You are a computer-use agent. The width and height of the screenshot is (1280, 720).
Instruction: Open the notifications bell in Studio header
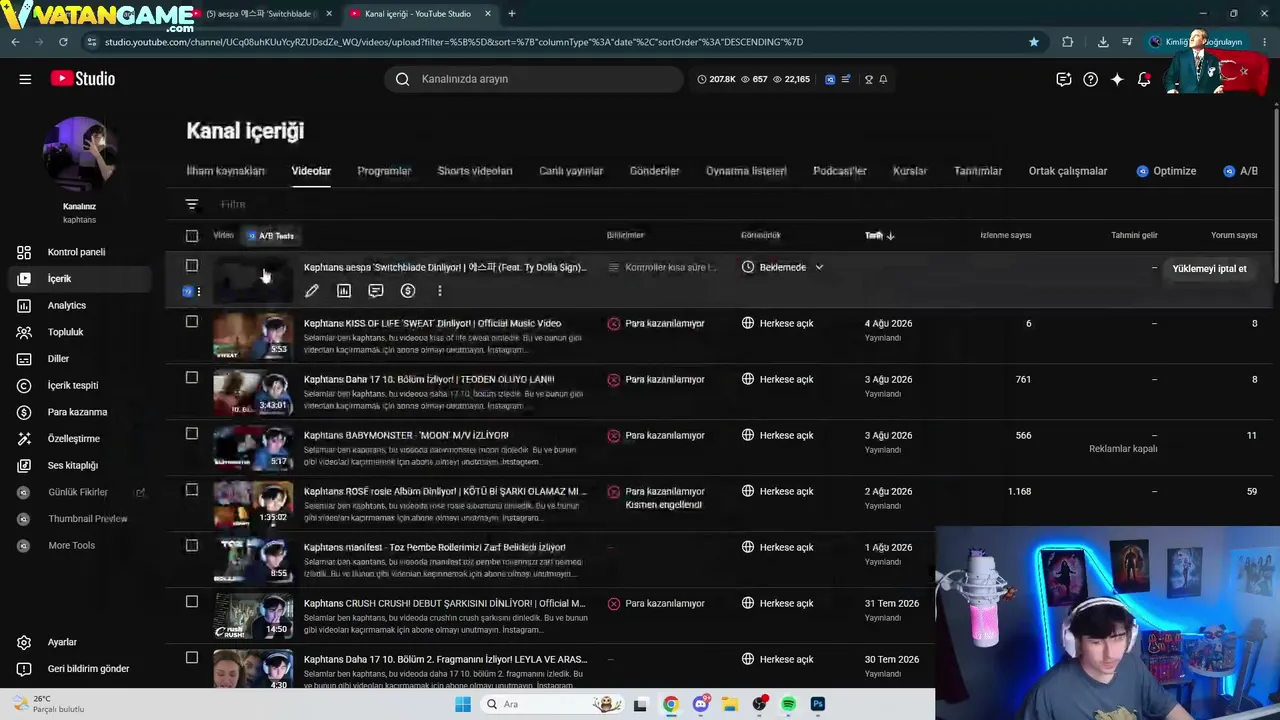[1144, 79]
